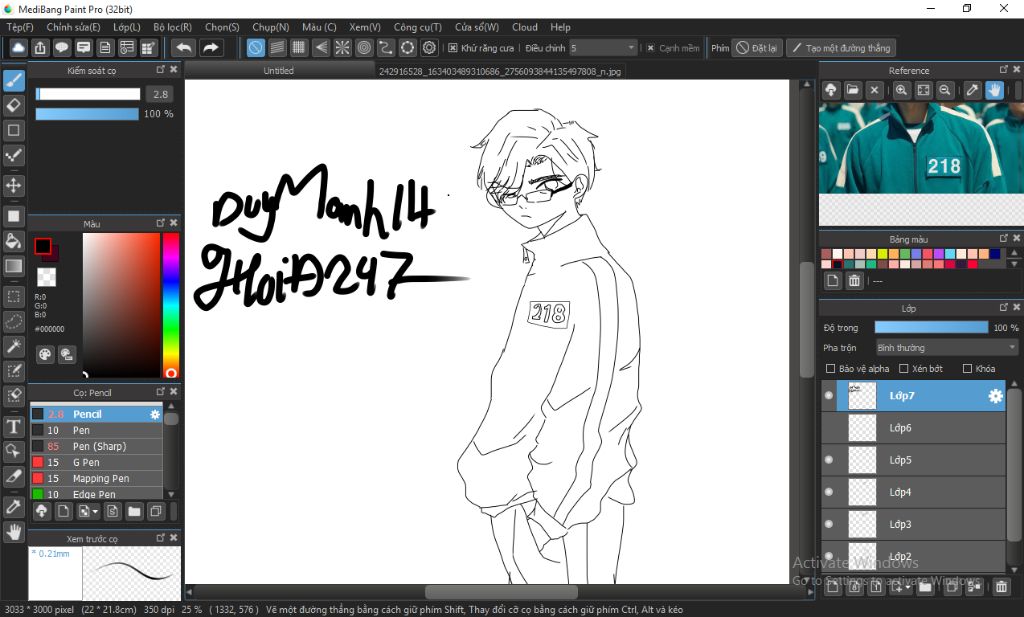The image size is (1024, 617).
Task: Select the Text tool
Action: [x=14, y=427]
